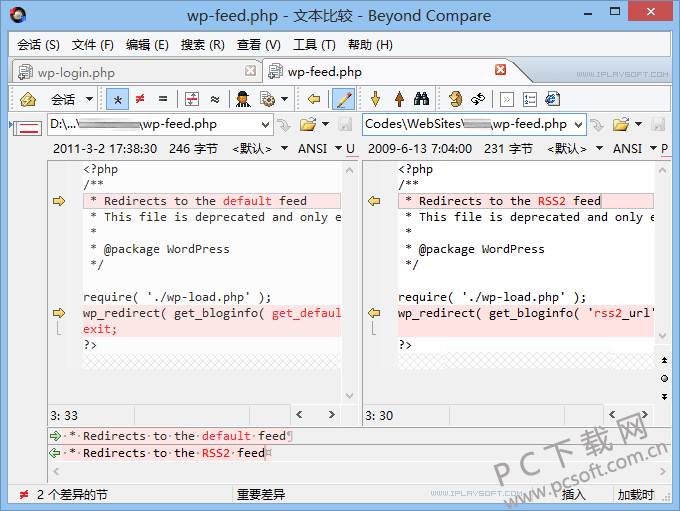The image size is (680, 511).
Task: Click the copy to left arrow icon
Action: pyautogui.click(x=314, y=99)
